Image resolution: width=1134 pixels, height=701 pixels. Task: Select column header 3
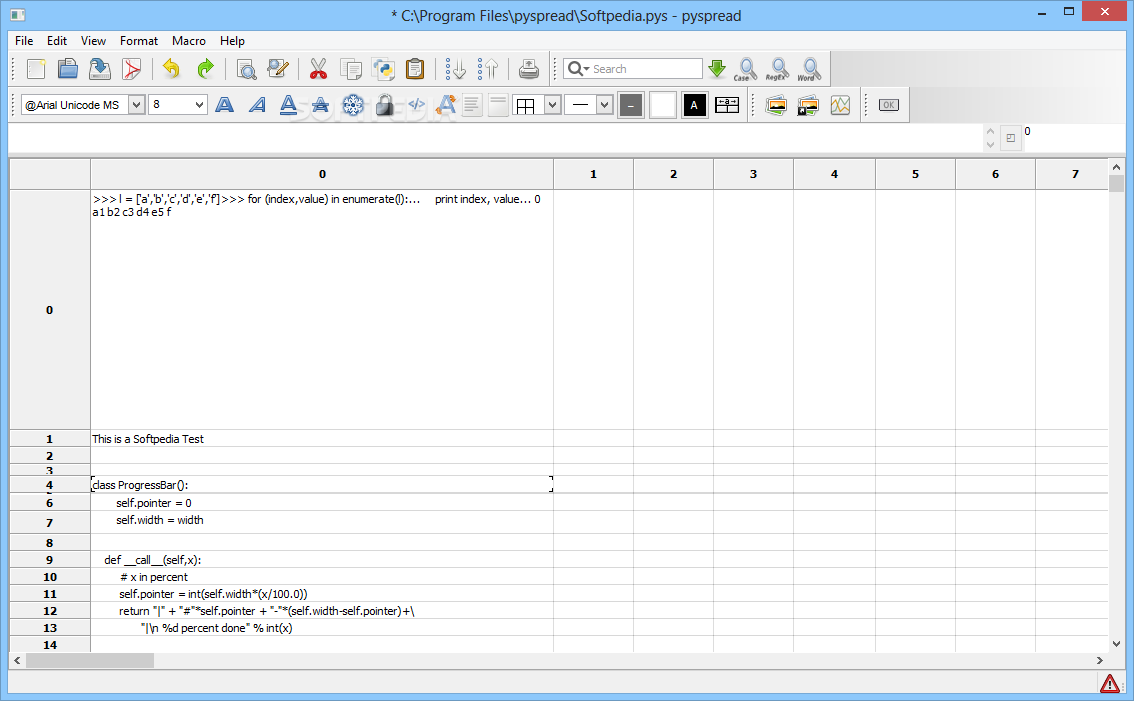pos(753,174)
